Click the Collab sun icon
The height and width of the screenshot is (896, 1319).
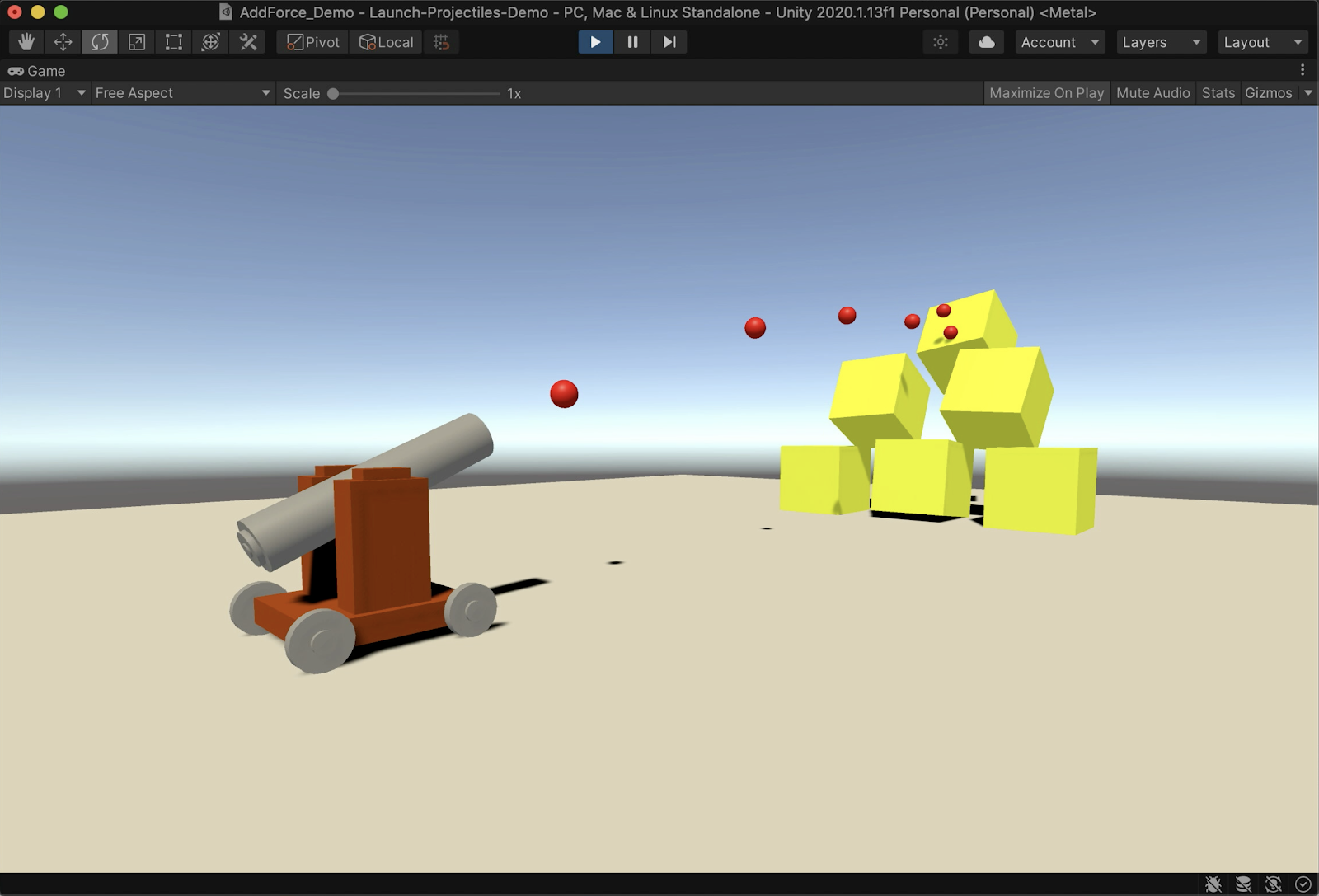pos(941,42)
